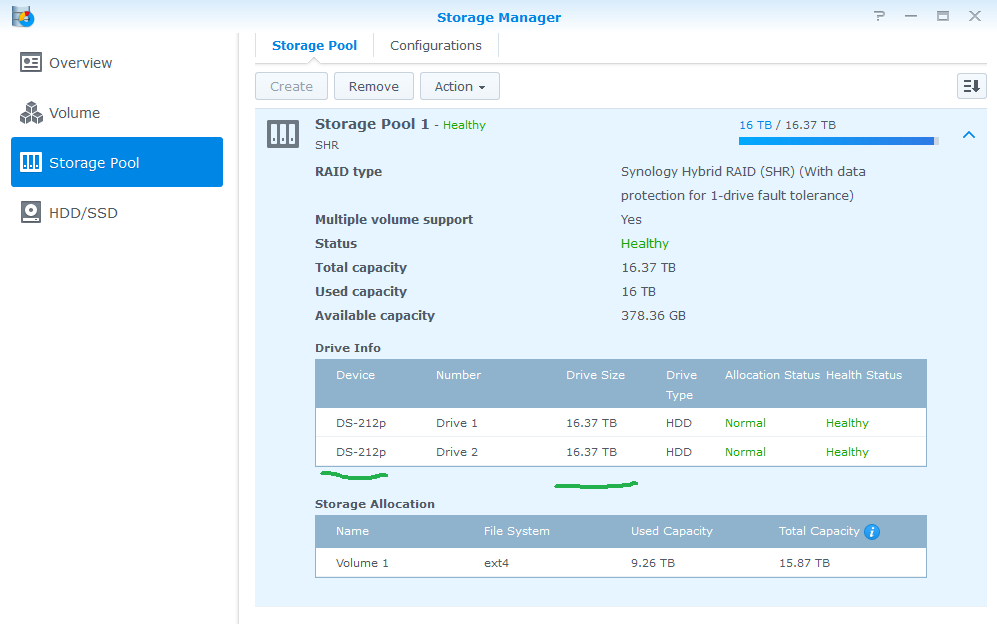The image size is (997, 624).
Task: Click the Storage Pool 1 drive bay icon
Action: tap(283, 134)
